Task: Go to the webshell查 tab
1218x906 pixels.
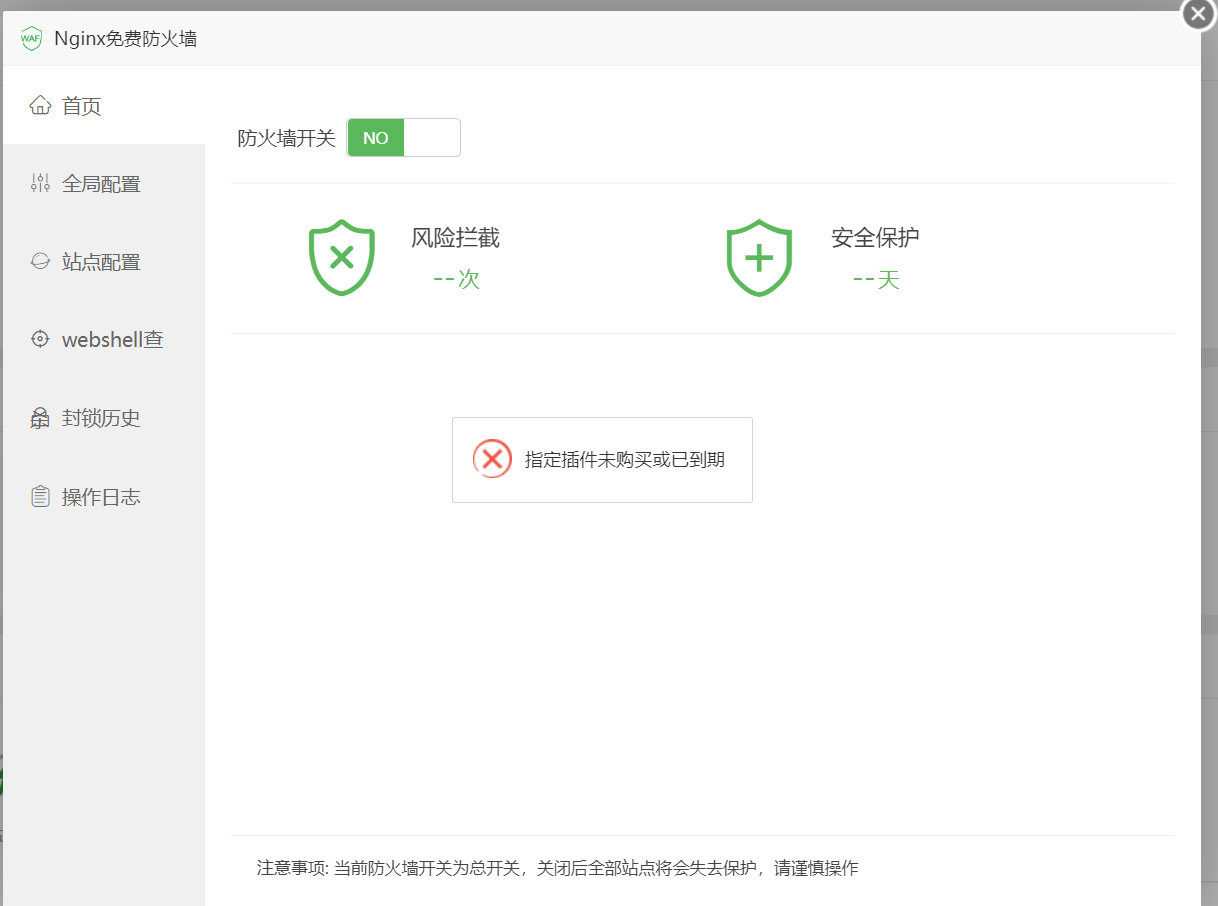Action: [104, 340]
